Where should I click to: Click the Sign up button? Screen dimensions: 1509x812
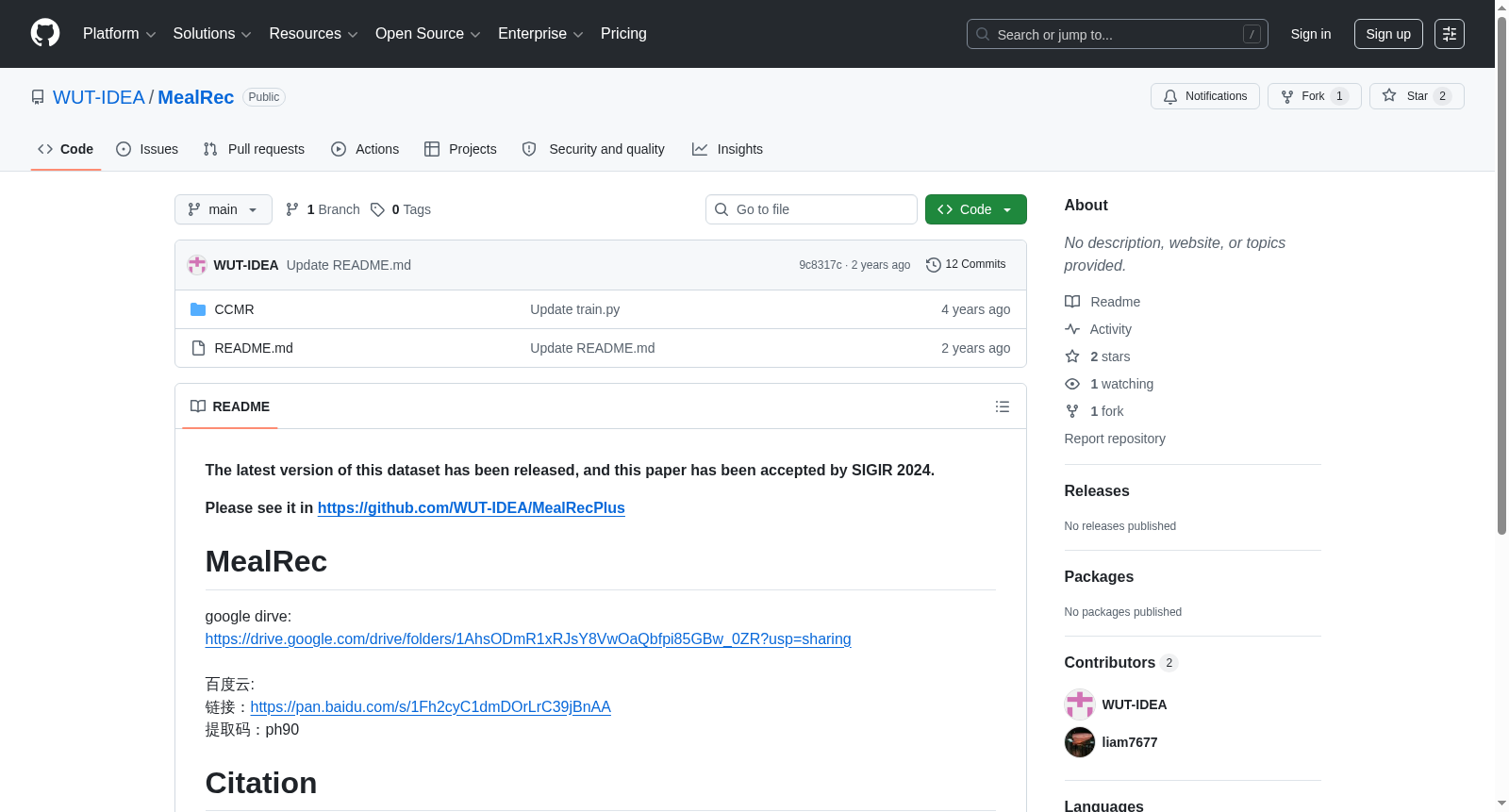(x=1388, y=34)
